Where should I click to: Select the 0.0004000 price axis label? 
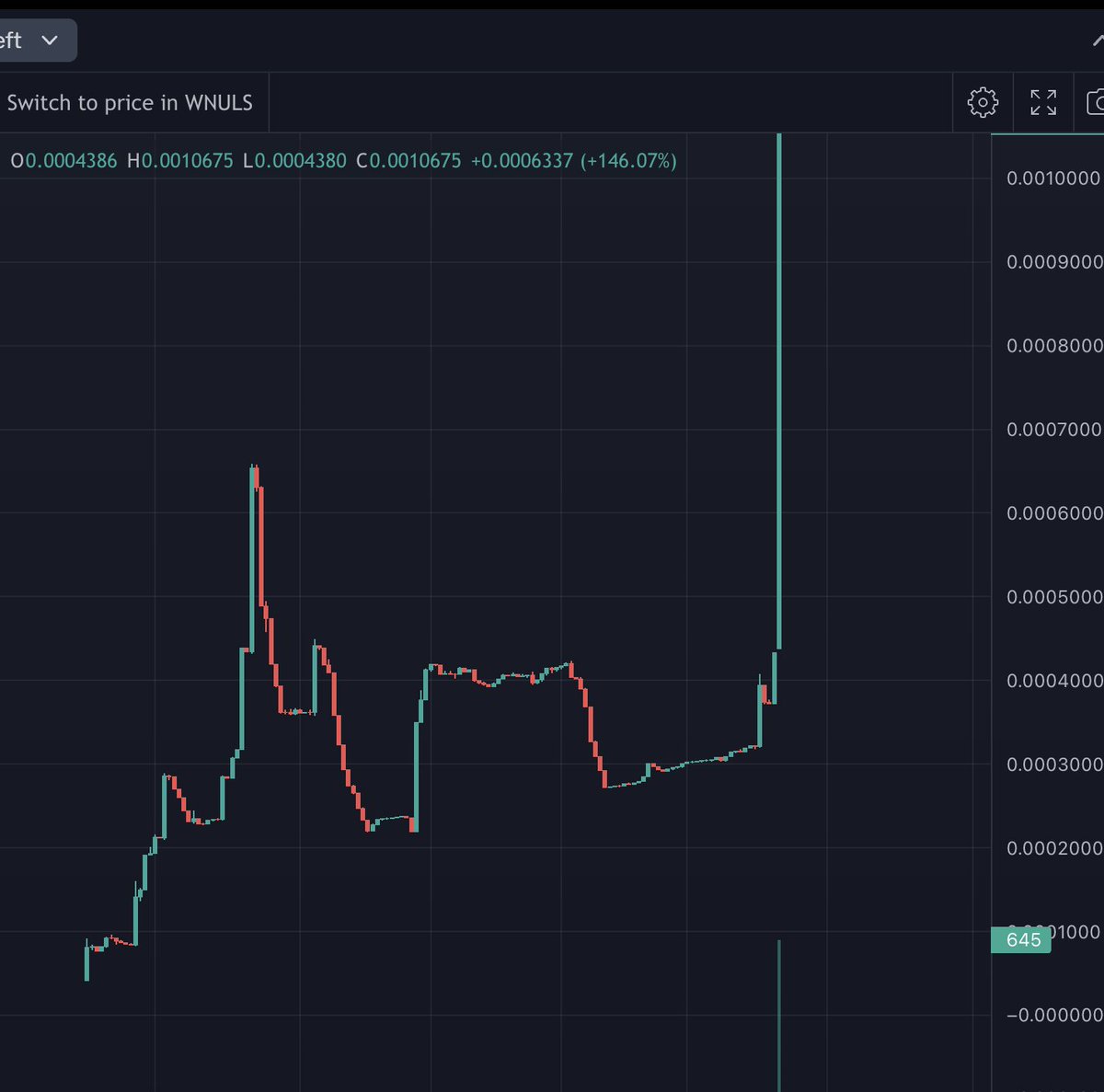click(x=1054, y=681)
